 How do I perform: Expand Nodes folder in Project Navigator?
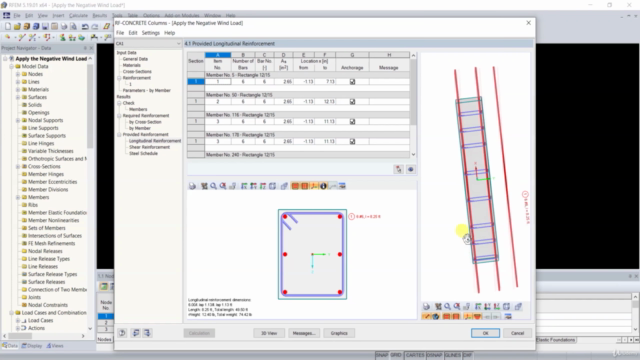18,74
